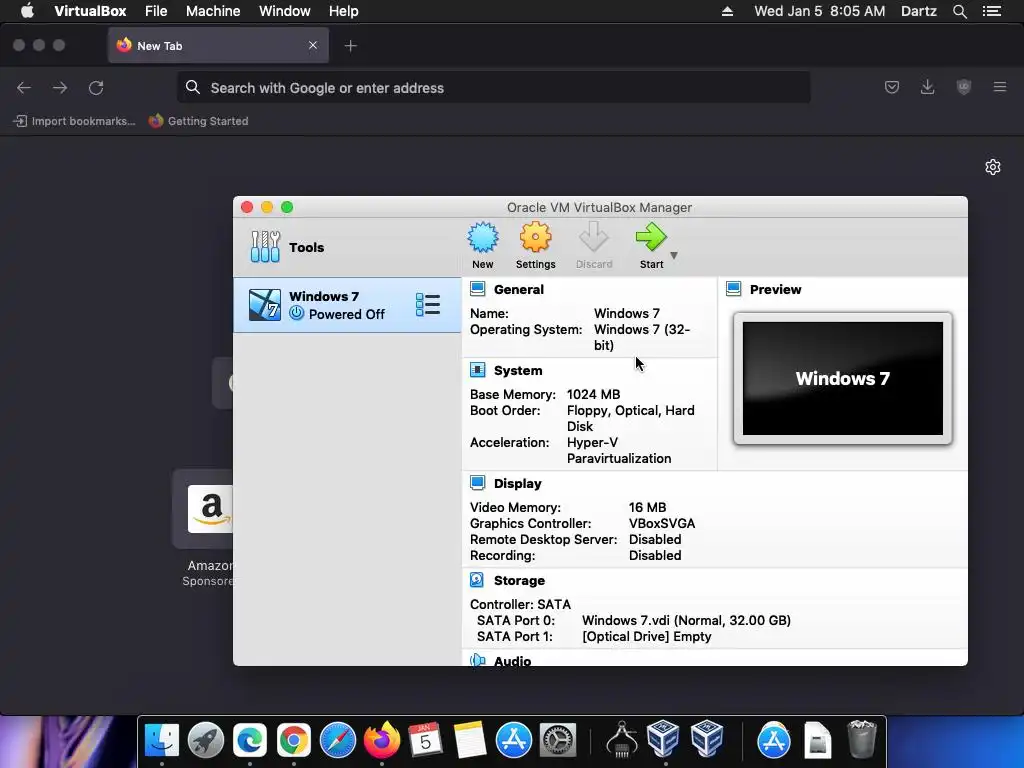Open the Help menu

pos(344,11)
